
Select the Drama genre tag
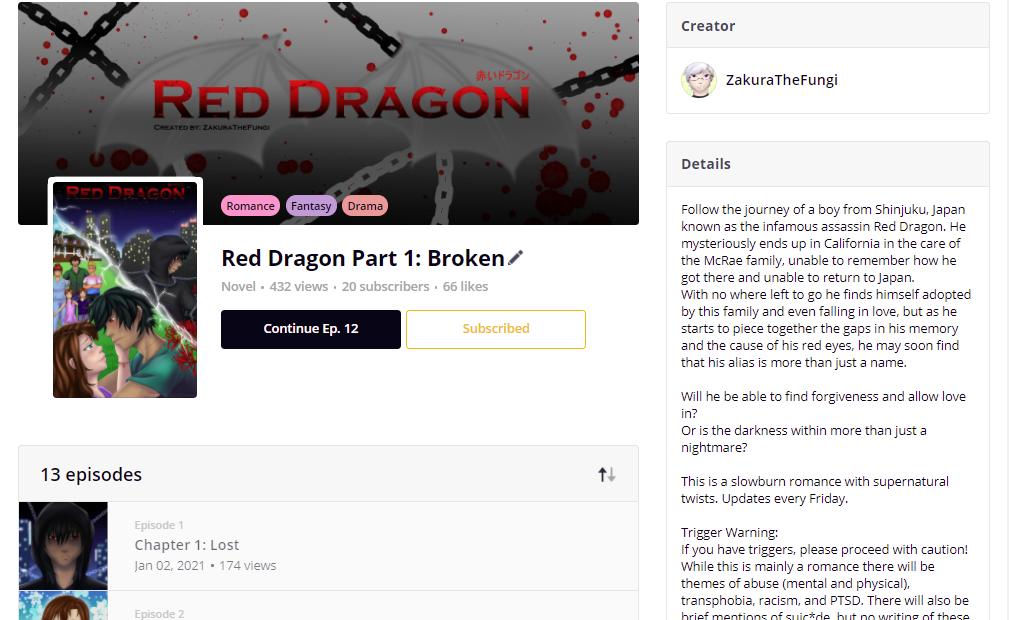click(x=365, y=206)
